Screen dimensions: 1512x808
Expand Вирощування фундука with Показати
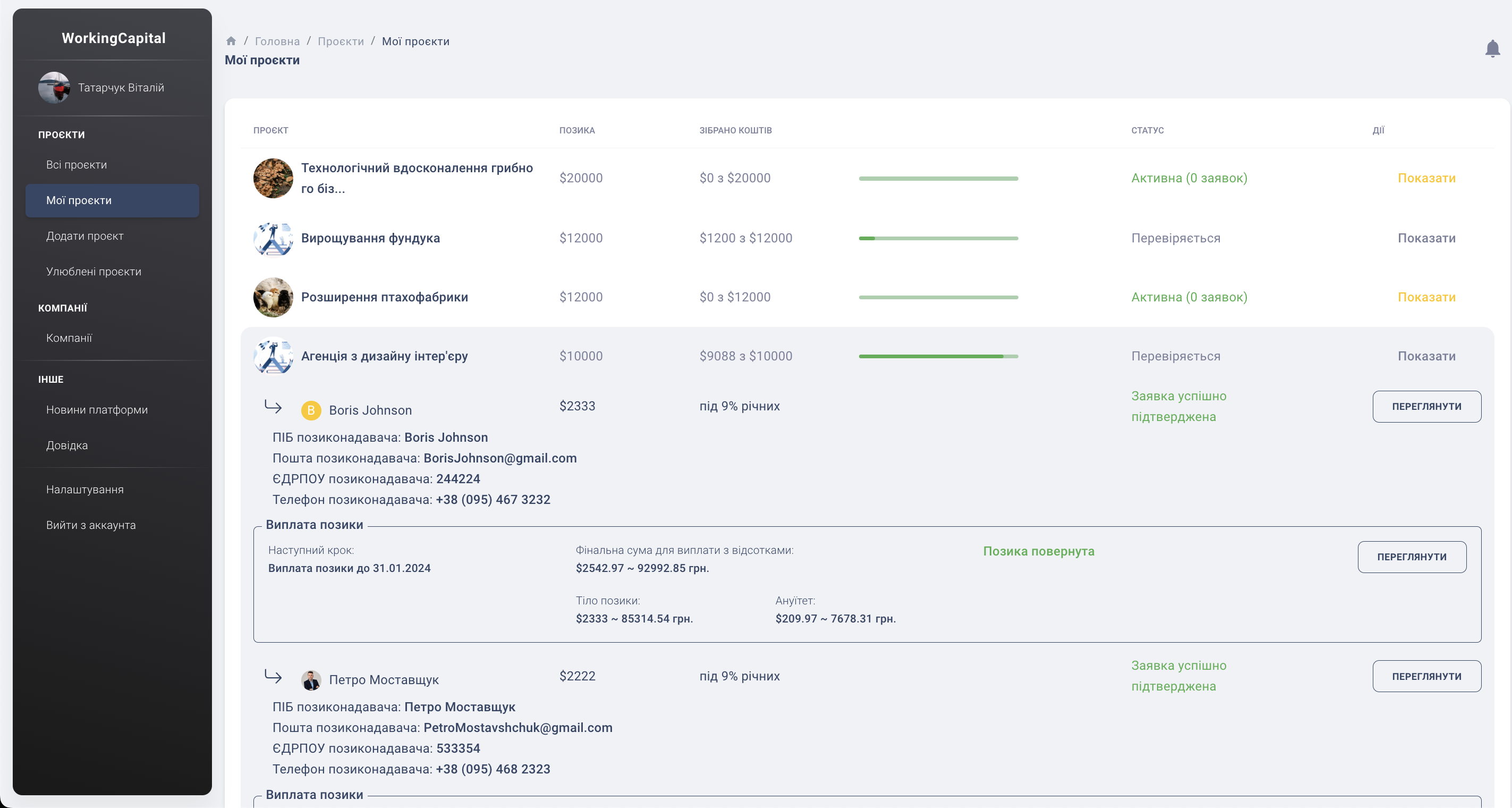(1426, 238)
